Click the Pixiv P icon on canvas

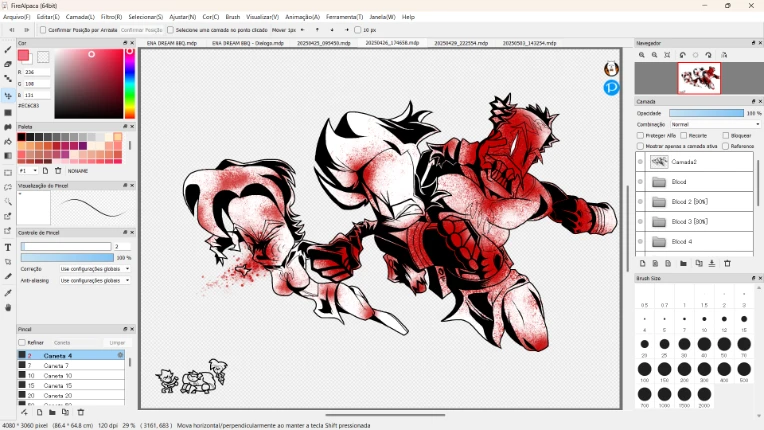tap(611, 88)
